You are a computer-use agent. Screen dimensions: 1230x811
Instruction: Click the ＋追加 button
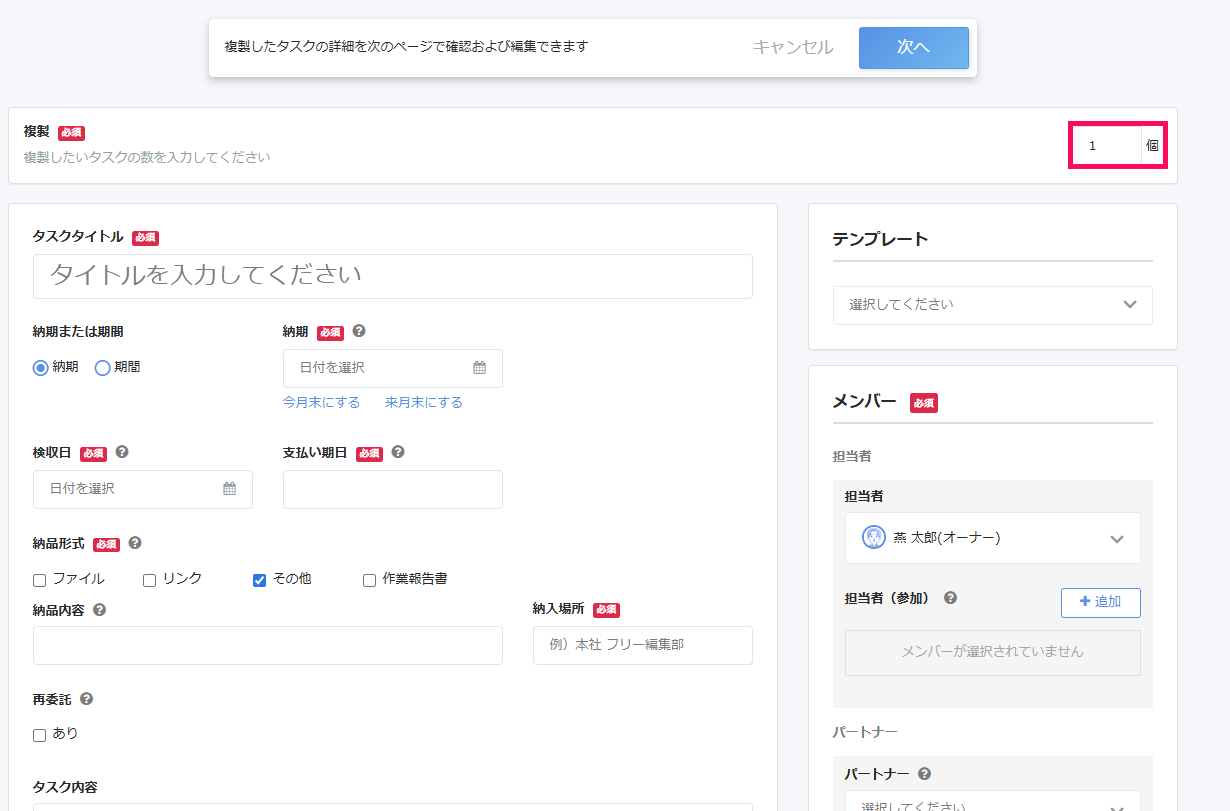pos(1101,602)
